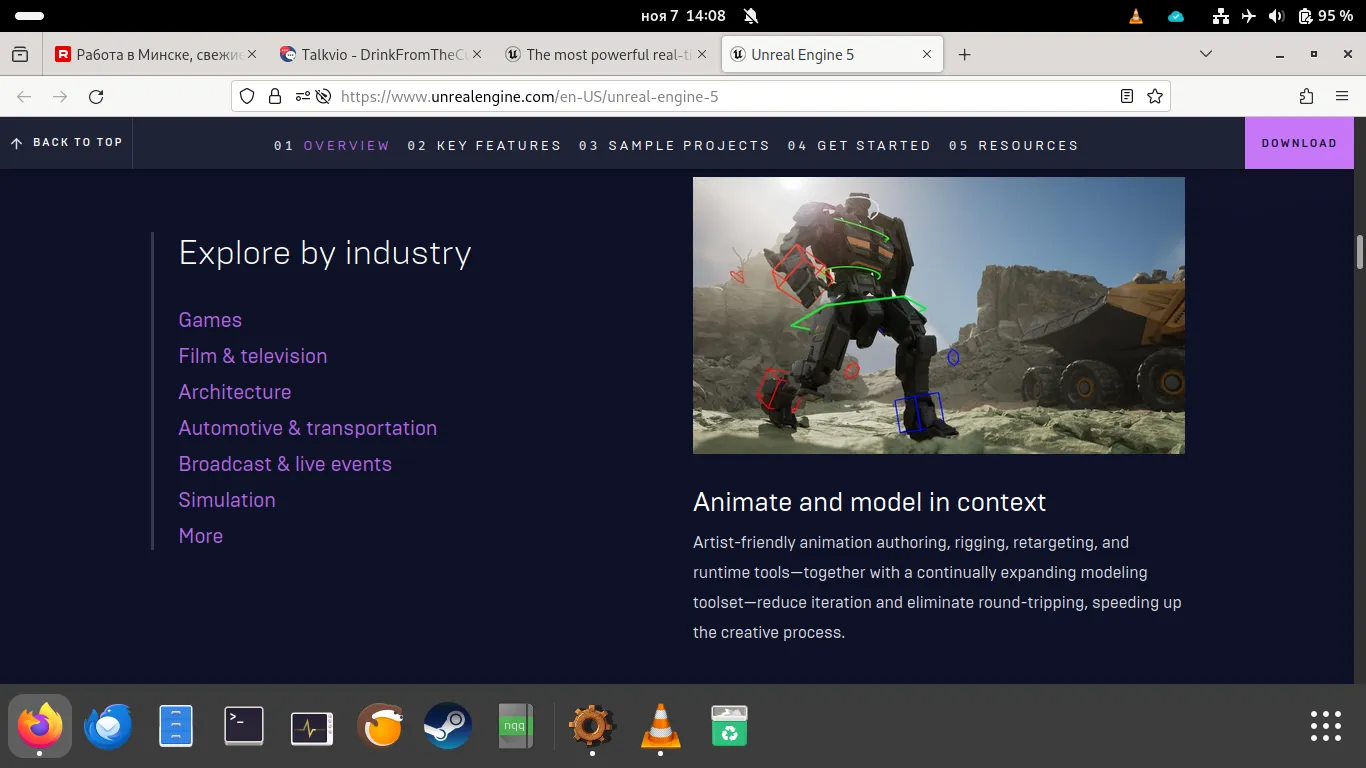Open the 03 Sample Projects section
This screenshot has width=1366, height=768.
click(x=674, y=145)
